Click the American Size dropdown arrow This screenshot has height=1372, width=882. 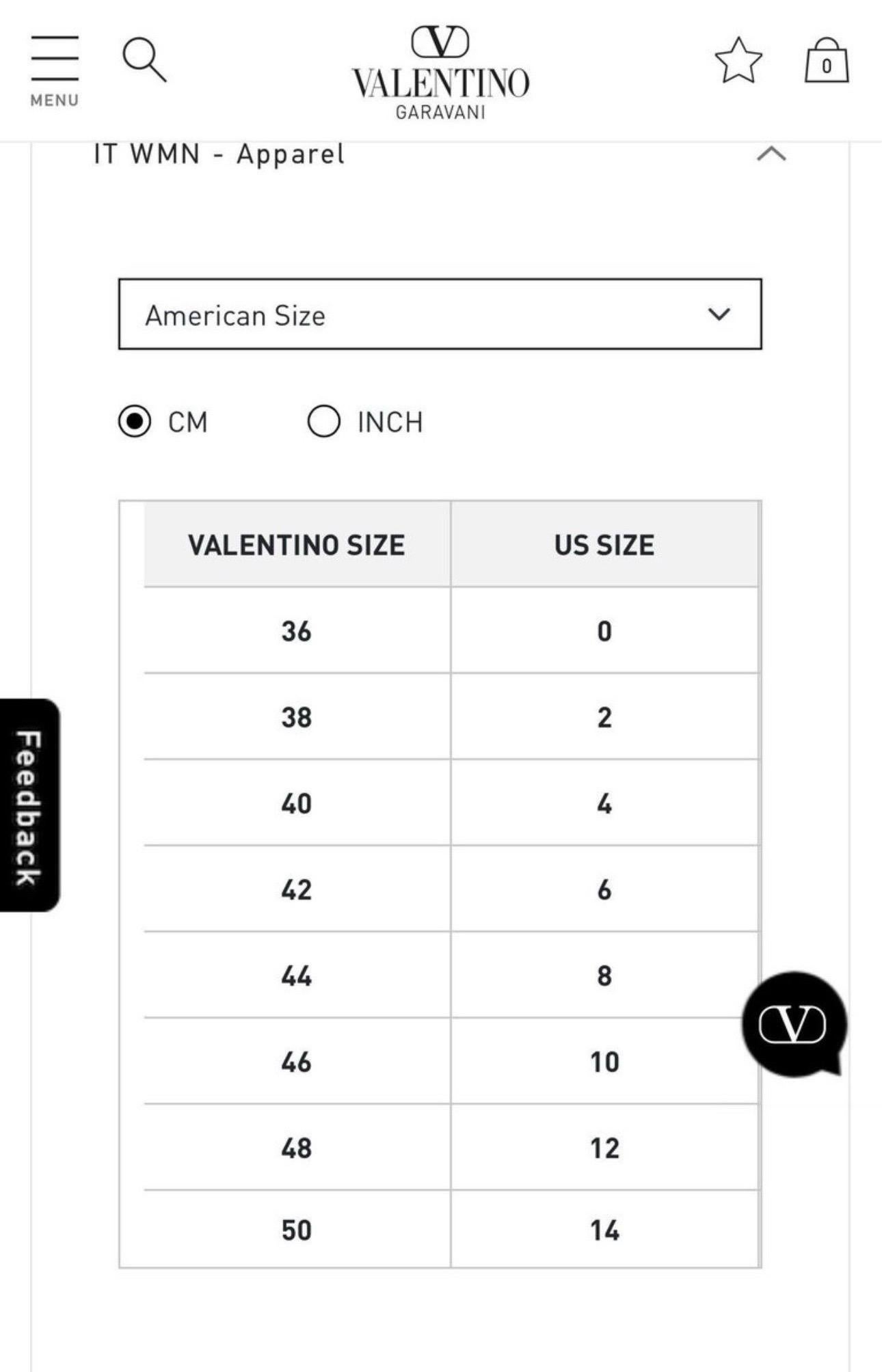(719, 314)
